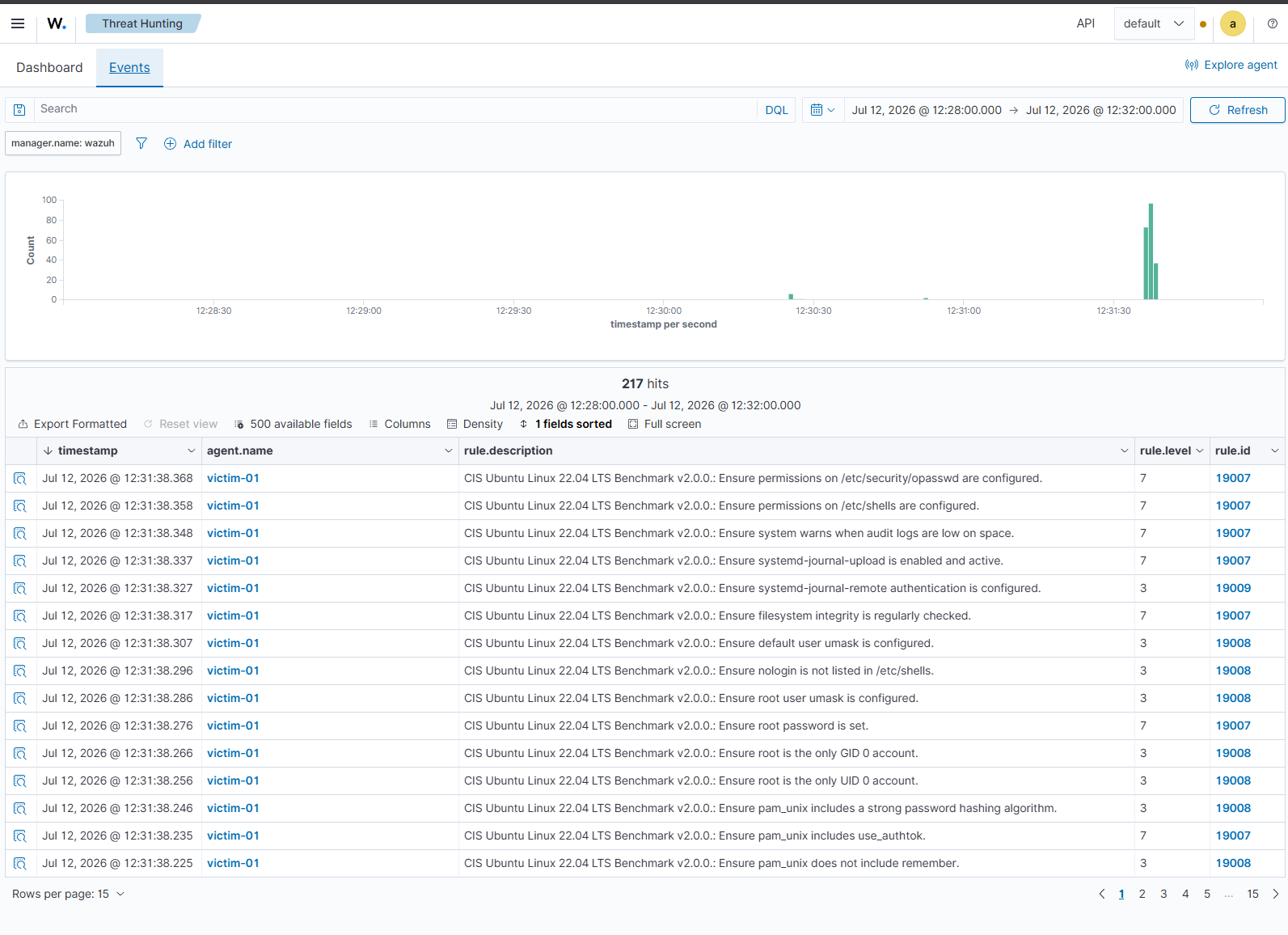The image size is (1288, 935).
Task: Inspect details for the 12:31:38.348 event
Action: coord(20,533)
